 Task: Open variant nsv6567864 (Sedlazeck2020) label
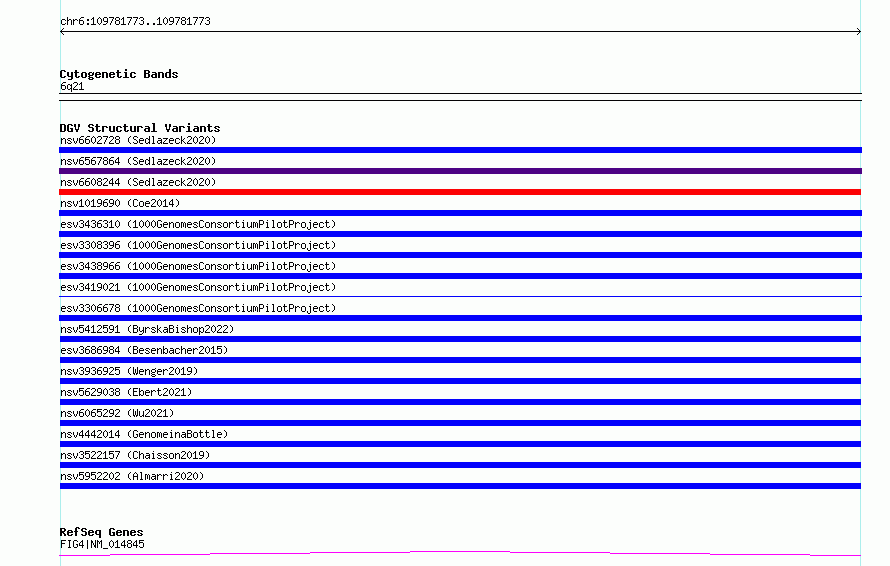click(x=138, y=161)
